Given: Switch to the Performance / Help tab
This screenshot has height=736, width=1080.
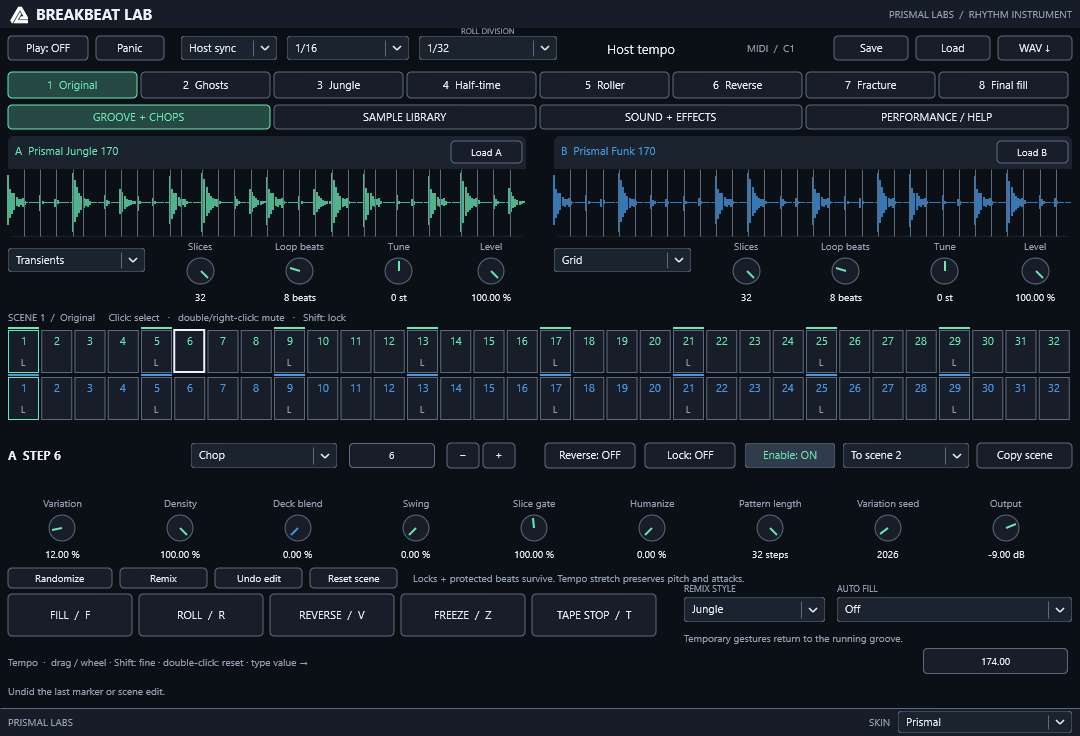Looking at the screenshot, I should click(937, 117).
